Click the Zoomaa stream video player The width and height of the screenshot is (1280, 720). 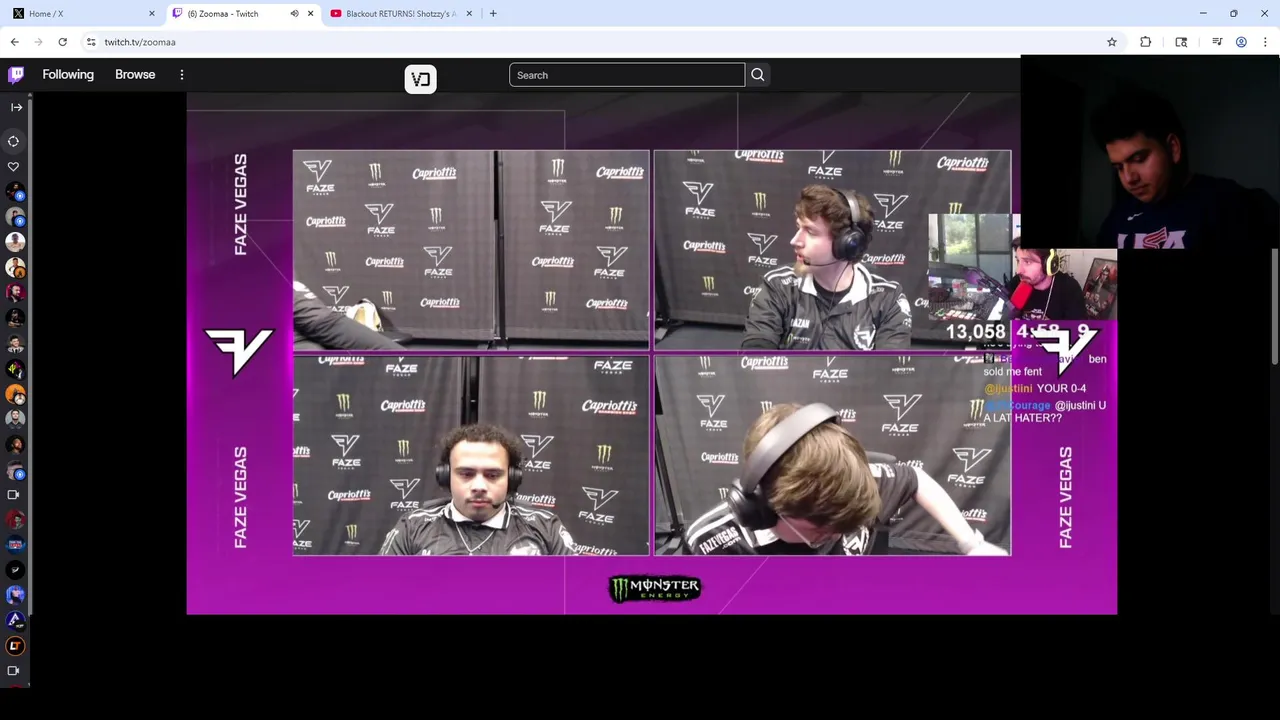coord(651,354)
